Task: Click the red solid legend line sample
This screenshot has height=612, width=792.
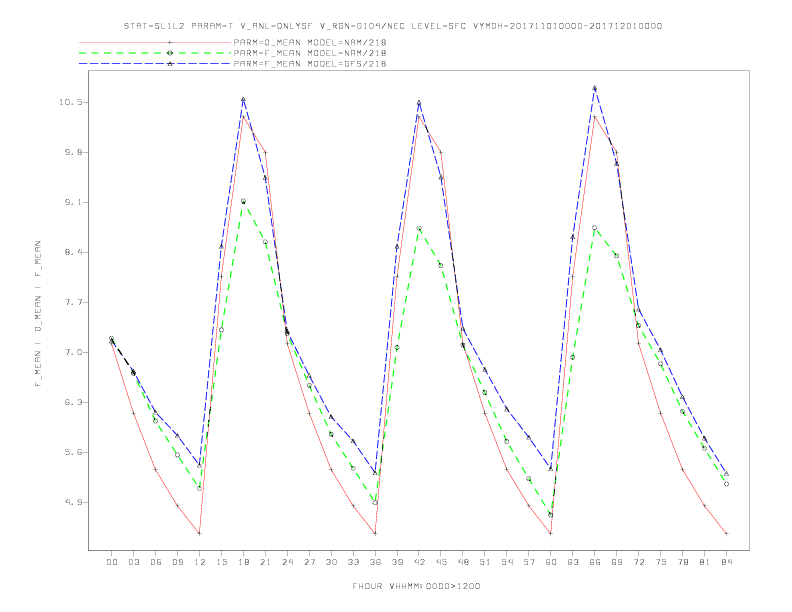Action: [x=155, y=42]
